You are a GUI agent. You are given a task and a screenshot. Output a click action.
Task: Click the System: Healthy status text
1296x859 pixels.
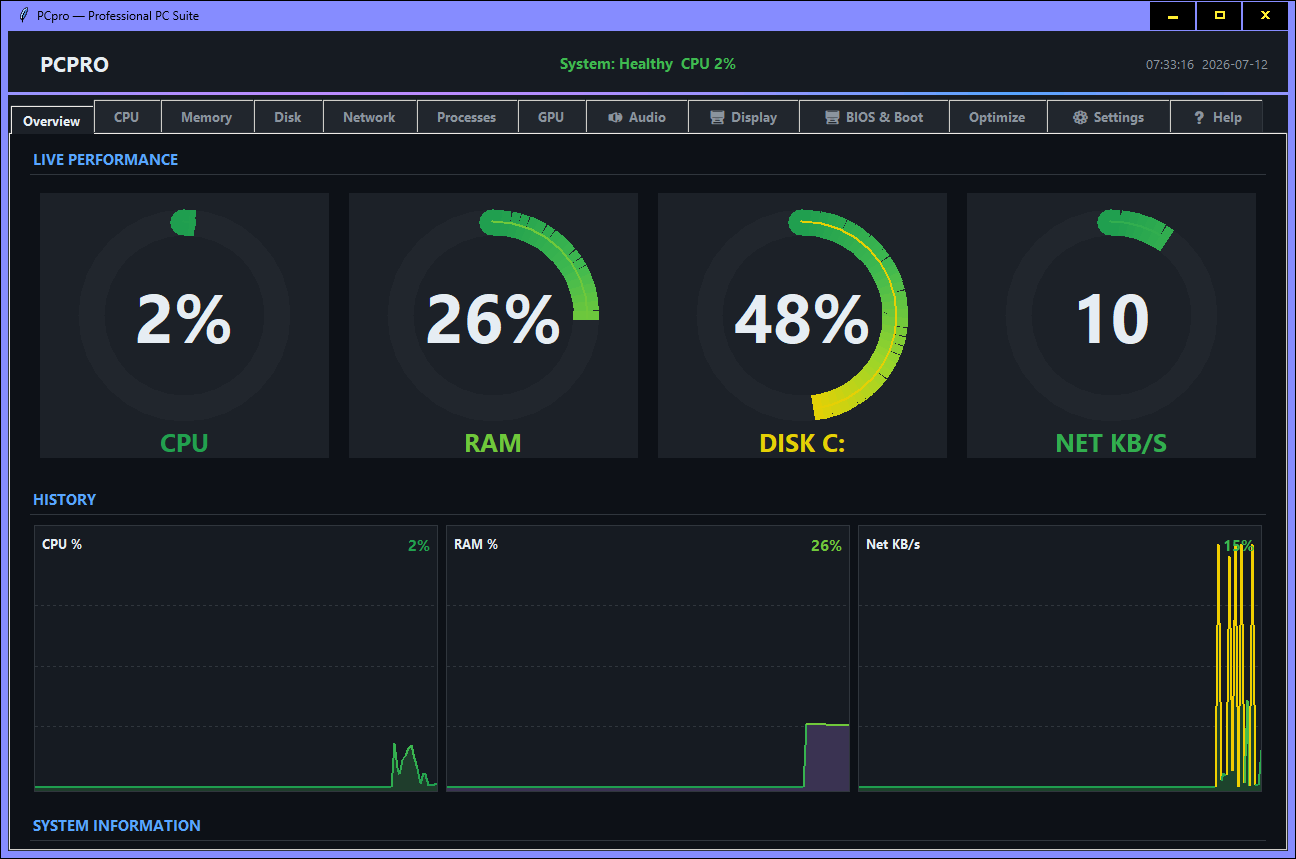pyautogui.click(x=616, y=64)
